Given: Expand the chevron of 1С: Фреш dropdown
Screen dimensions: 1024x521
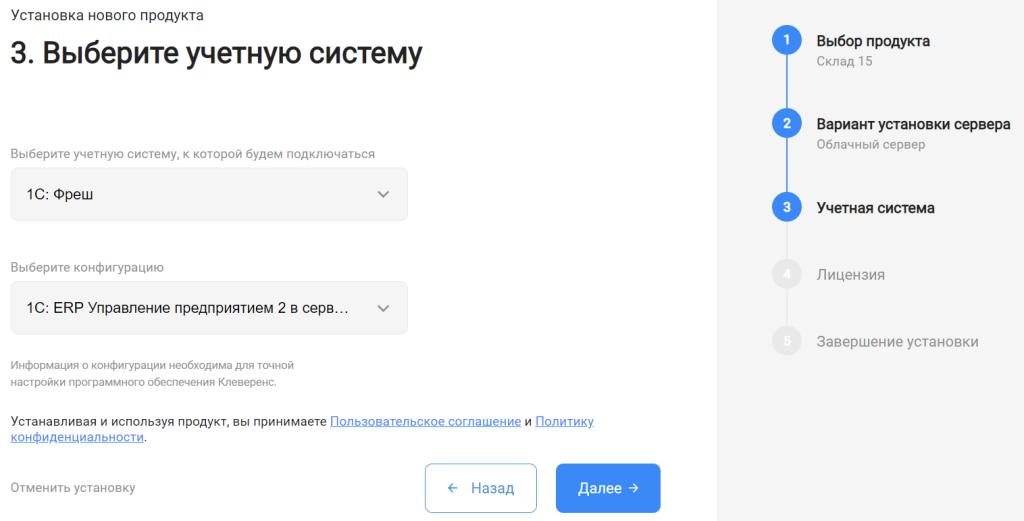Looking at the screenshot, I should point(383,195).
